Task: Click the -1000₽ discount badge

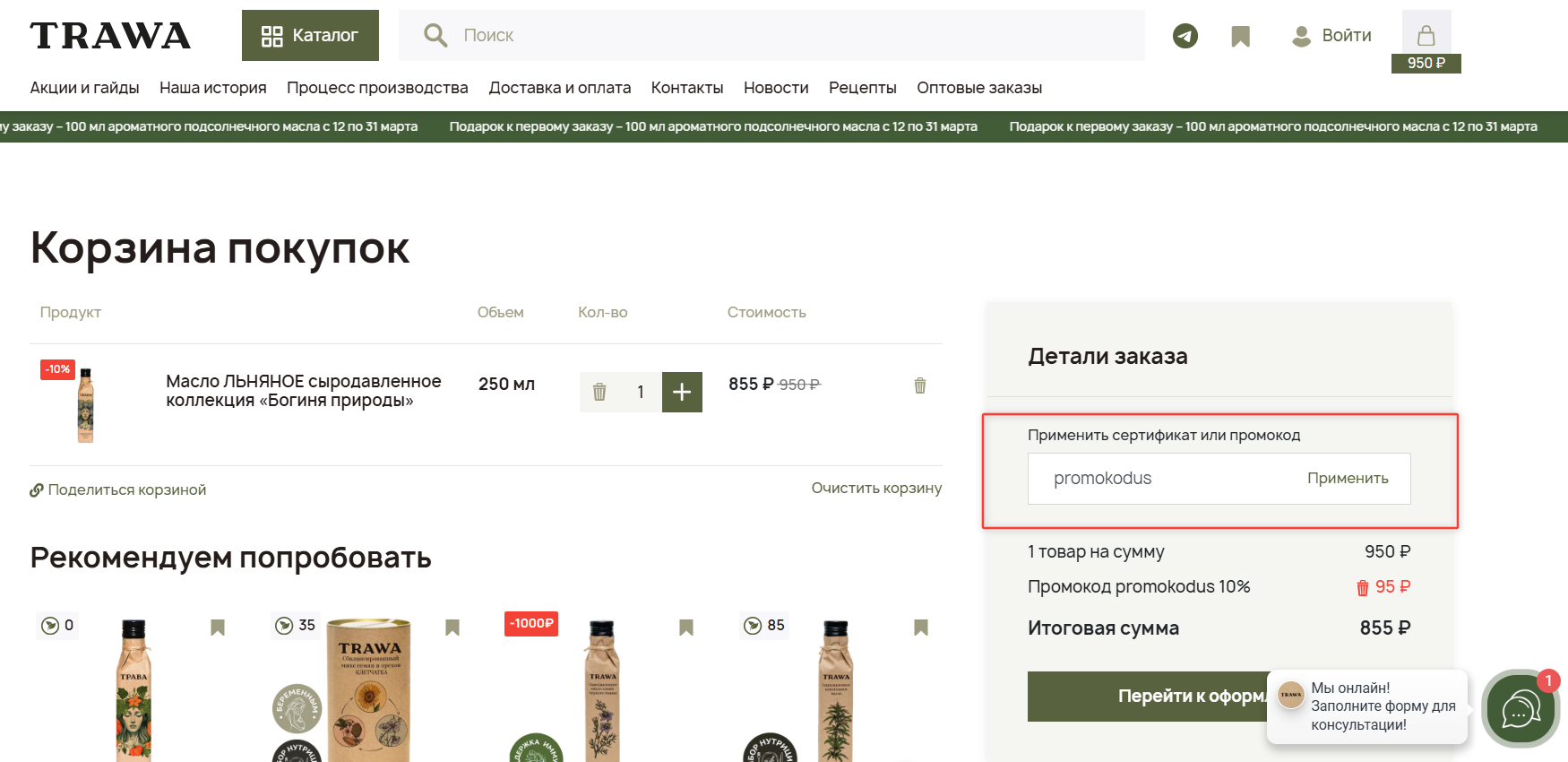Action: [531, 624]
